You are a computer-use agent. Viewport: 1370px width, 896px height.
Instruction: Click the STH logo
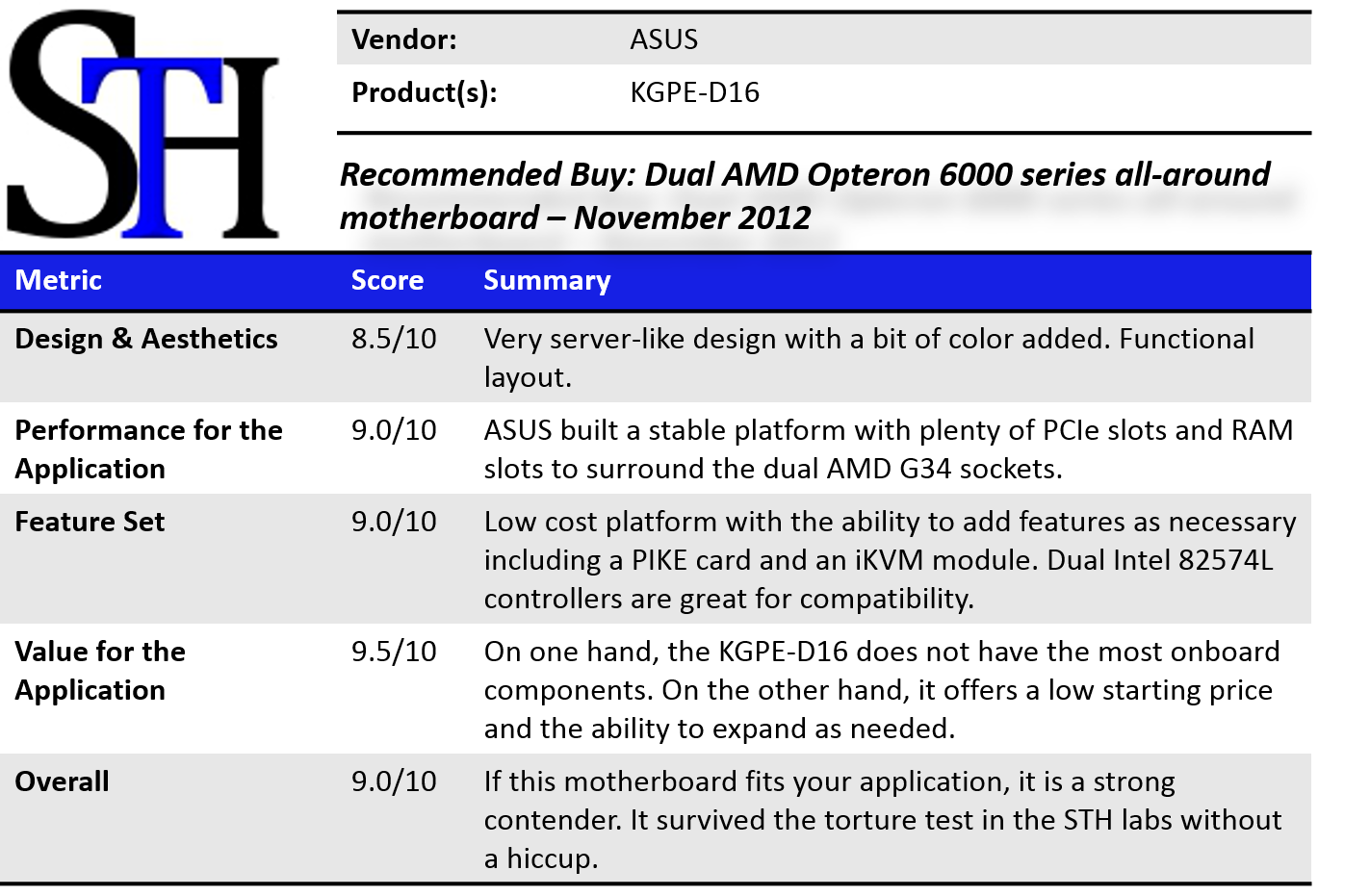pyautogui.click(x=144, y=125)
